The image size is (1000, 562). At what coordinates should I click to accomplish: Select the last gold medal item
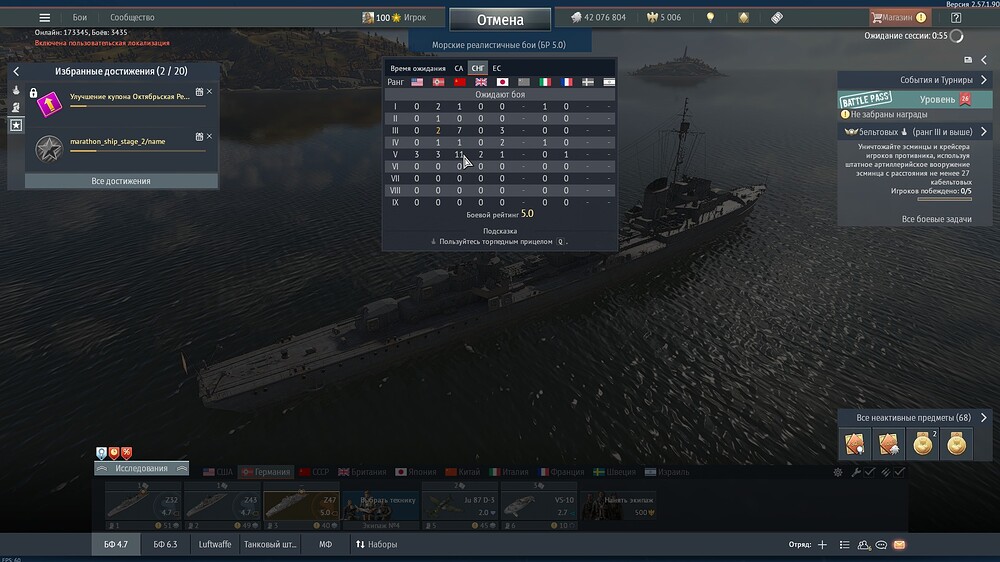956,444
